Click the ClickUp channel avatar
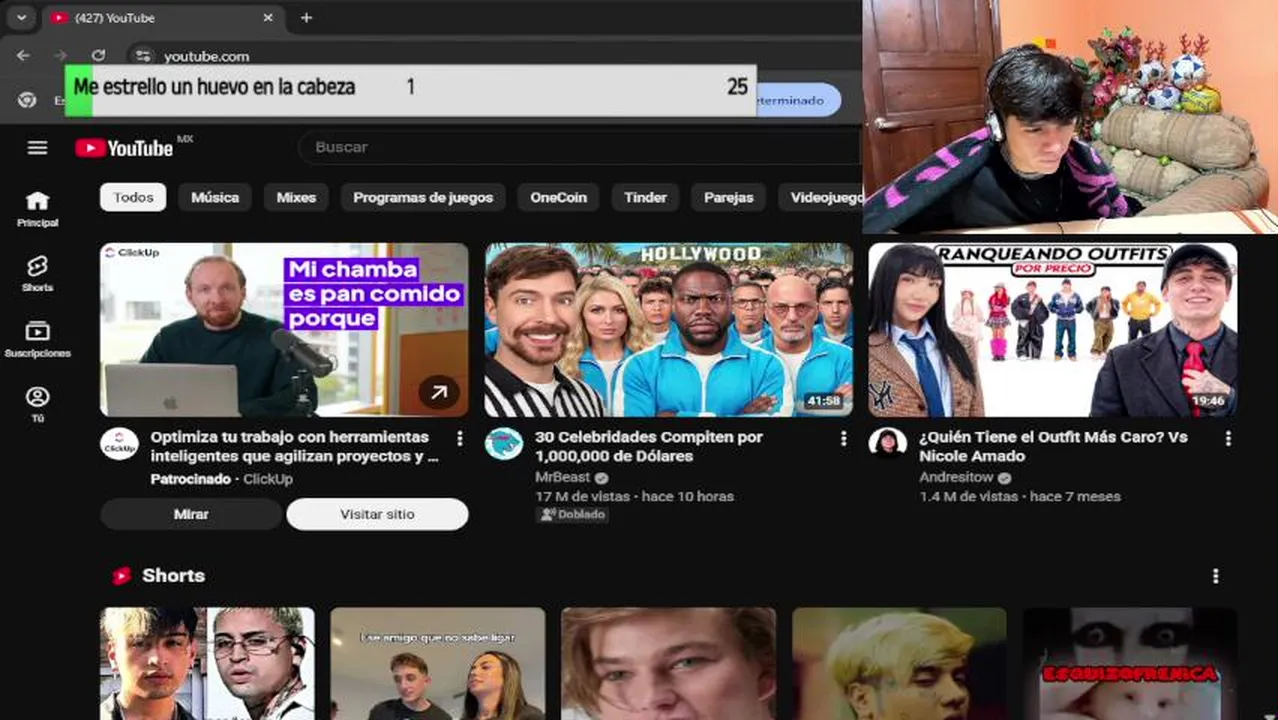This screenshot has height=720, width=1278. [119, 444]
